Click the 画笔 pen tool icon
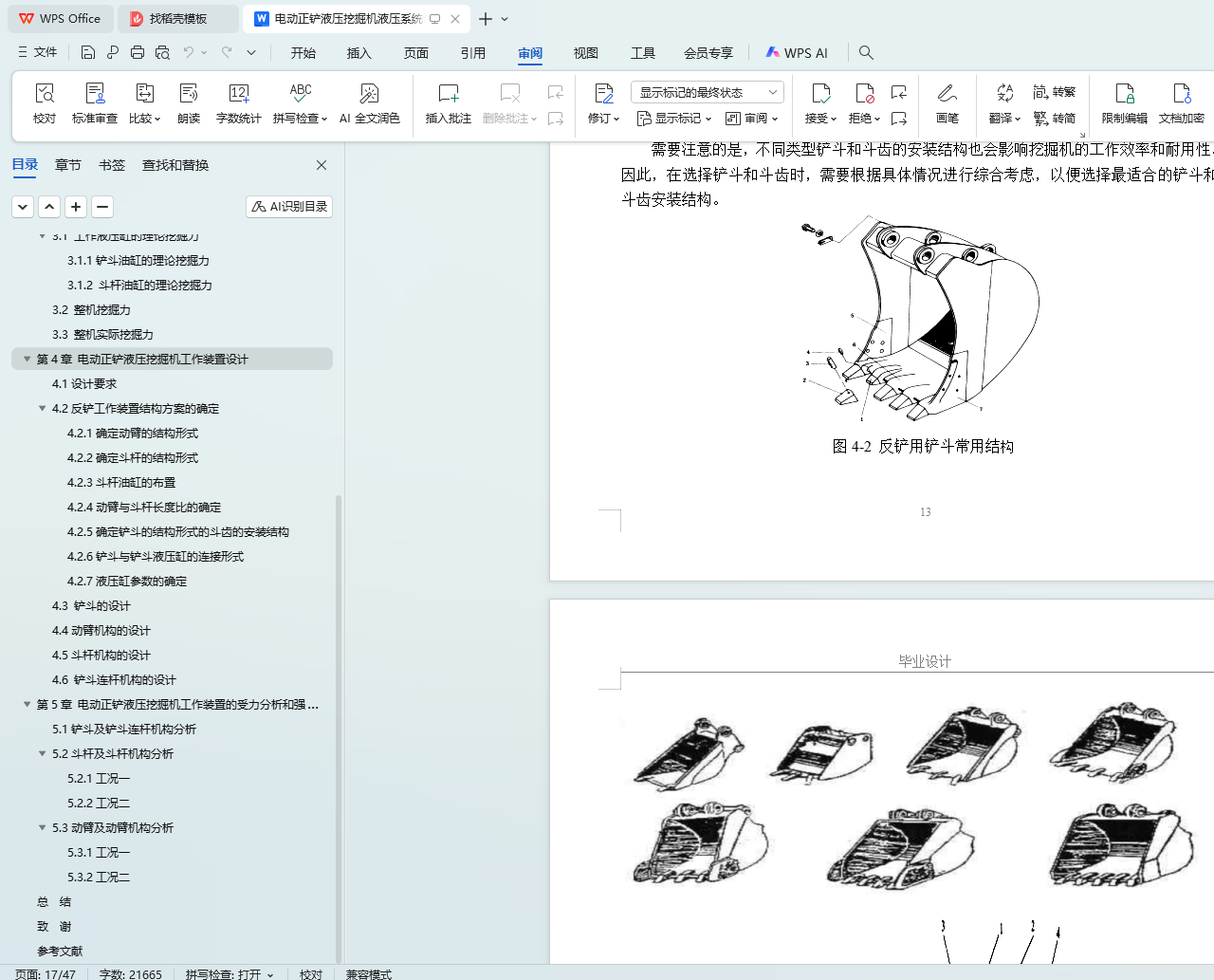This screenshot has width=1214, height=980. (x=947, y=102)
